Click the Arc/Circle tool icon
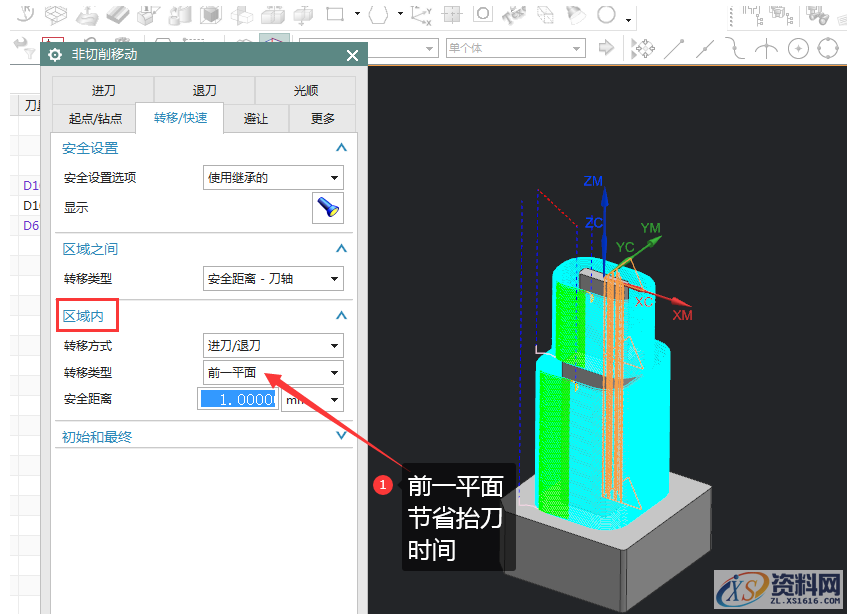 pos(766,45)
